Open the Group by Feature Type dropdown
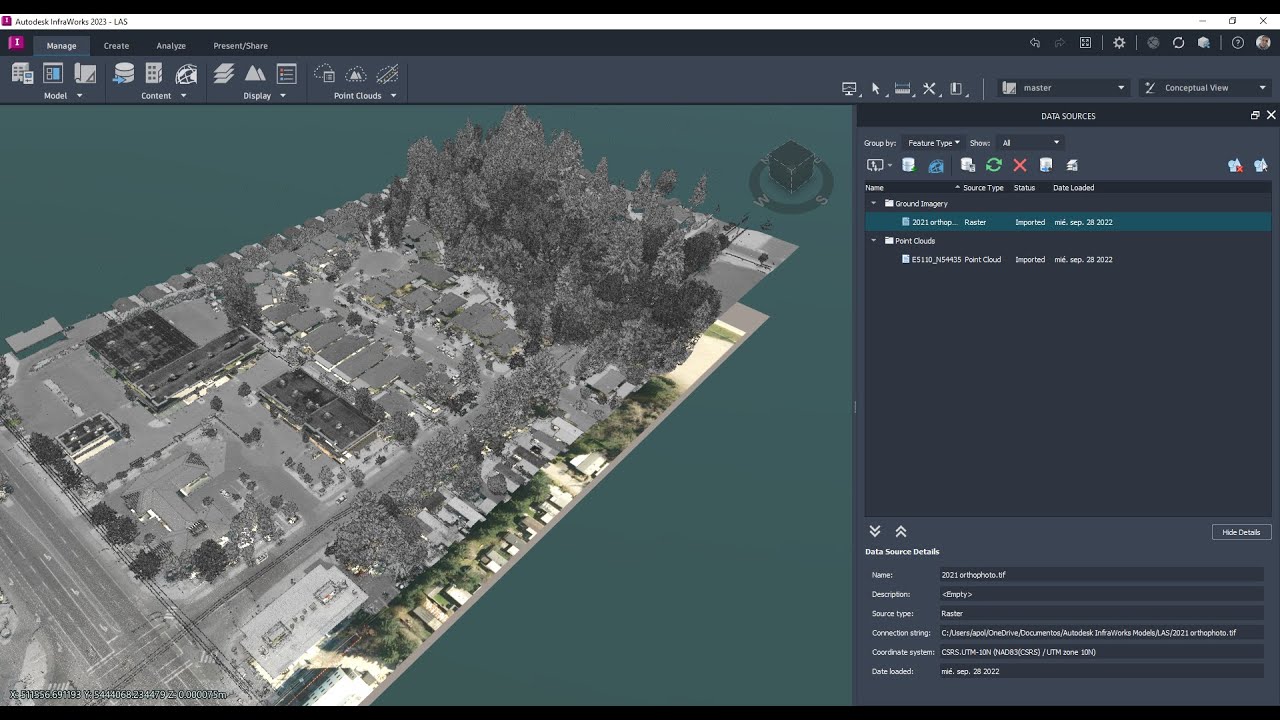 [932, 143]
